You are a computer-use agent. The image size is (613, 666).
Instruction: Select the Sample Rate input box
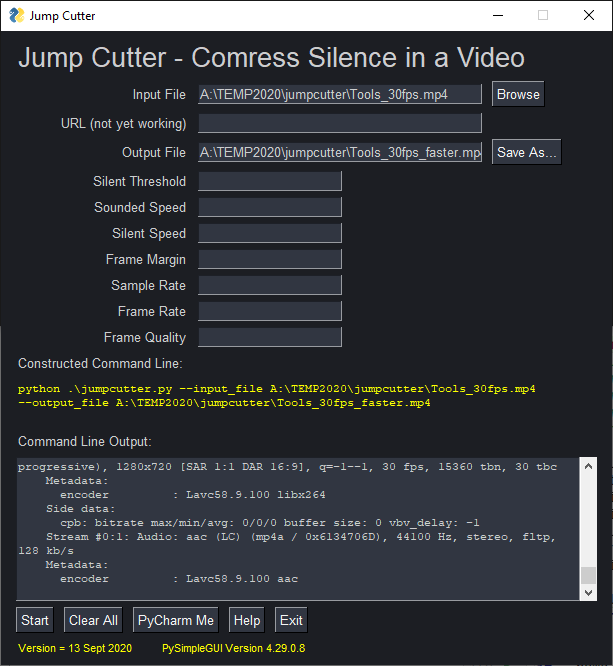270,286
